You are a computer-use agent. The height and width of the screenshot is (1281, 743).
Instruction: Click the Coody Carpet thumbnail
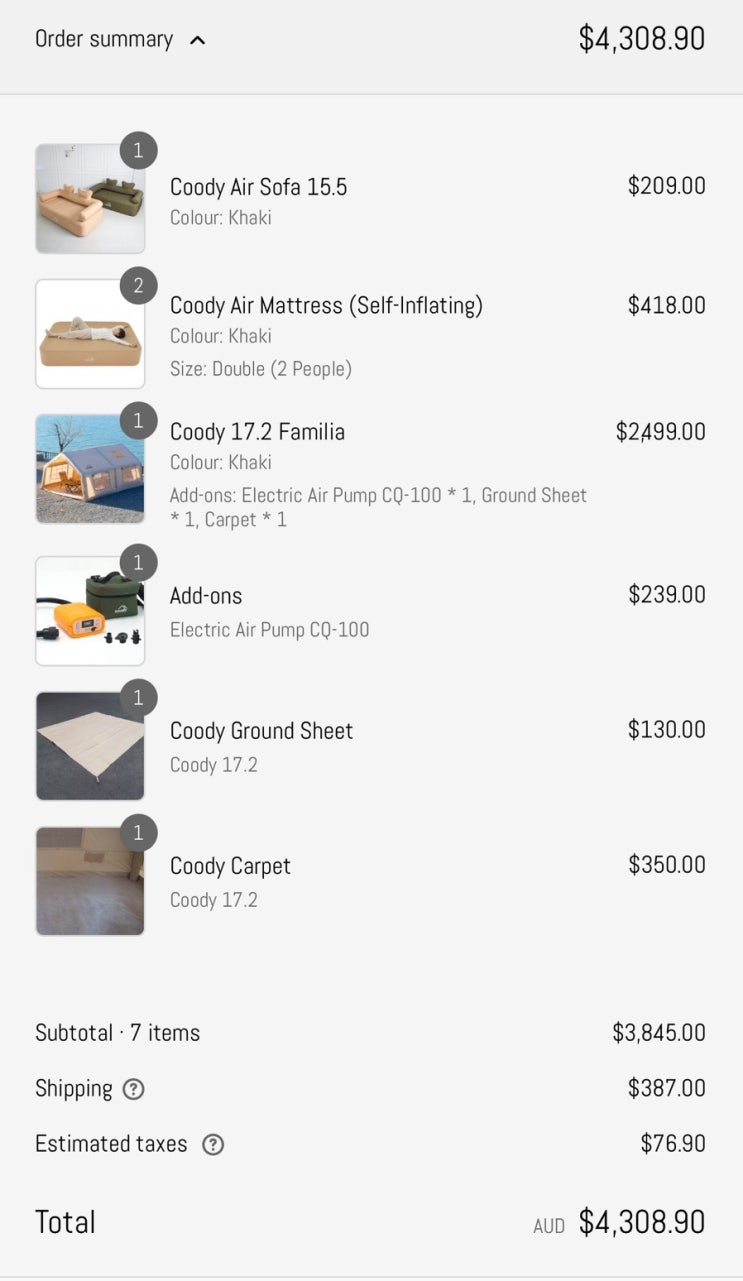(x=90, y=881)
